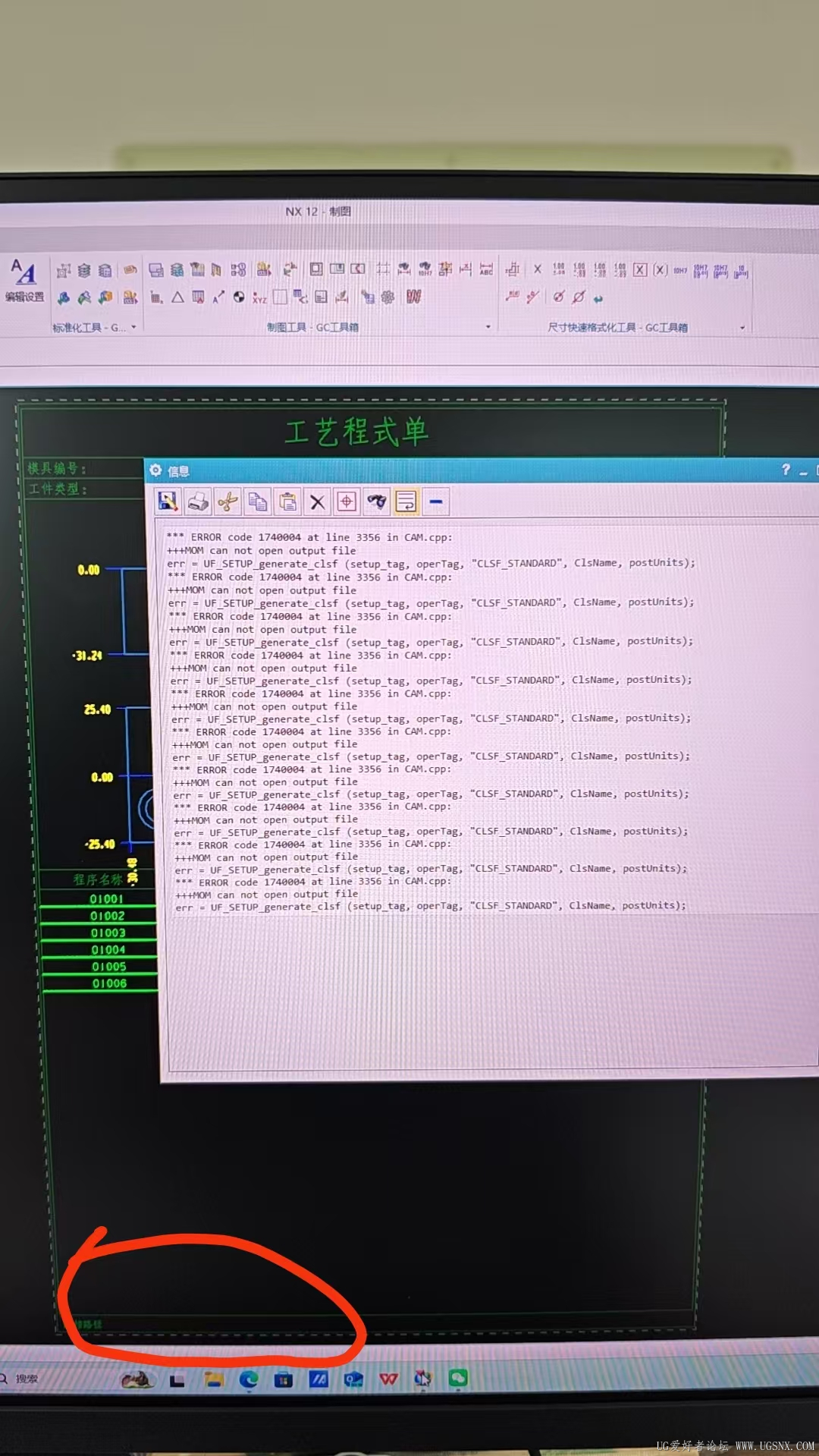
Task: Click the boxed X dimension format icon
Action: pos(640,270)
